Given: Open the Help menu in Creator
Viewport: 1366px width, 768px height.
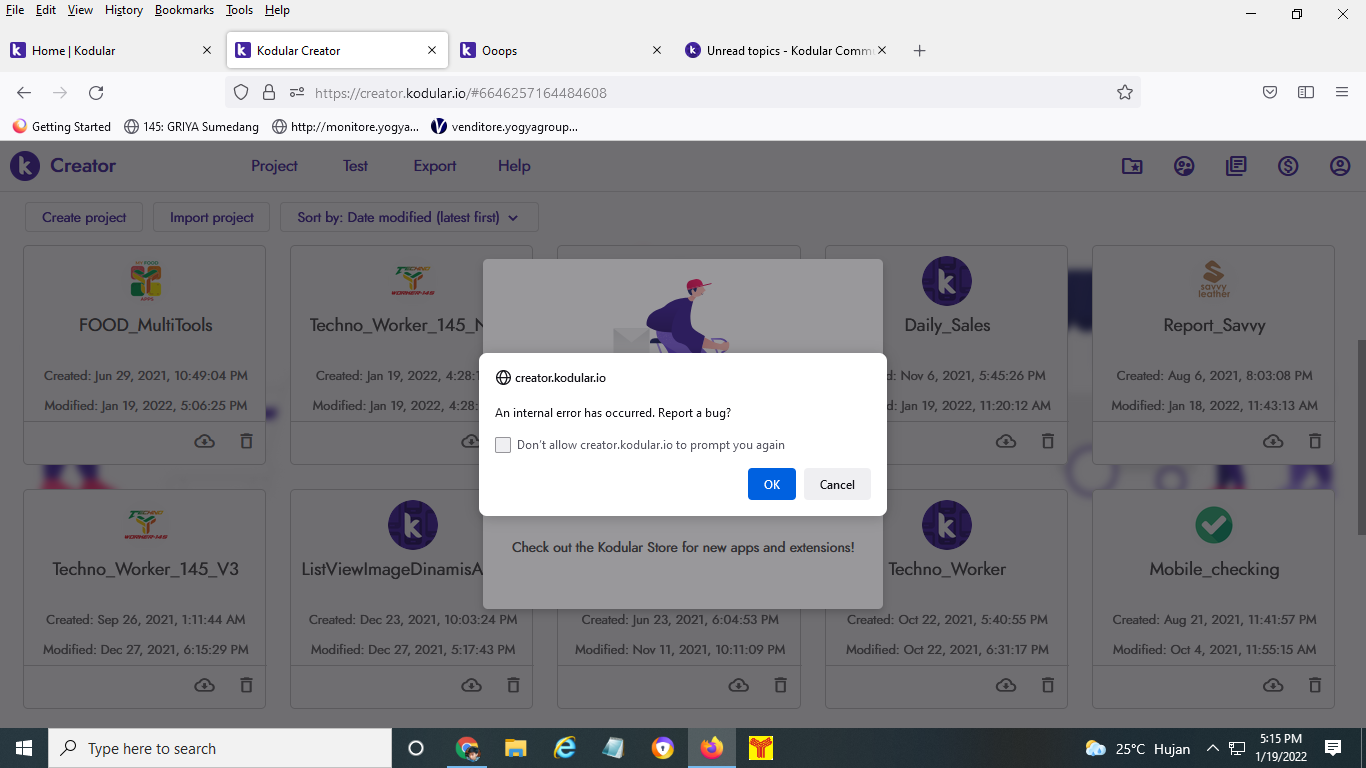Looking at the screenshot, I should coord(514,166).
